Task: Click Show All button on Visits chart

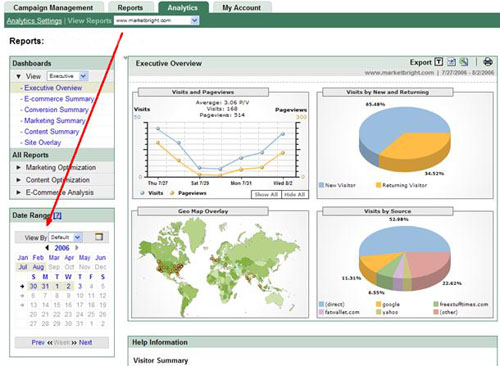Action: pyautogui.click(x=266, y=194)
